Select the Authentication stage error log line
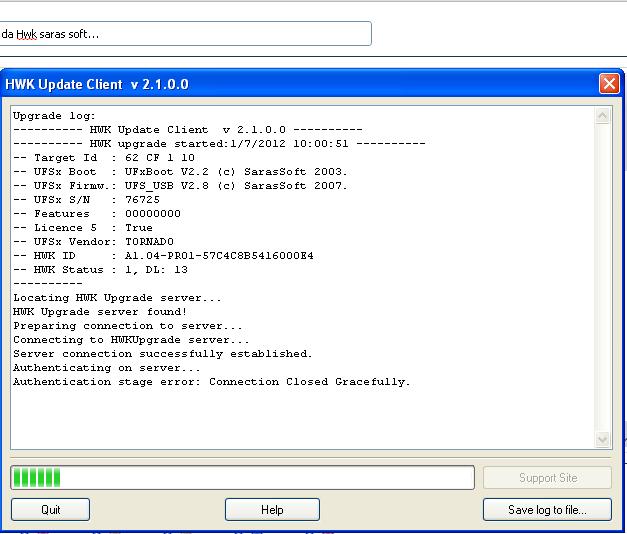This screenshot has height=534, width=627. [x=211, y=382]
